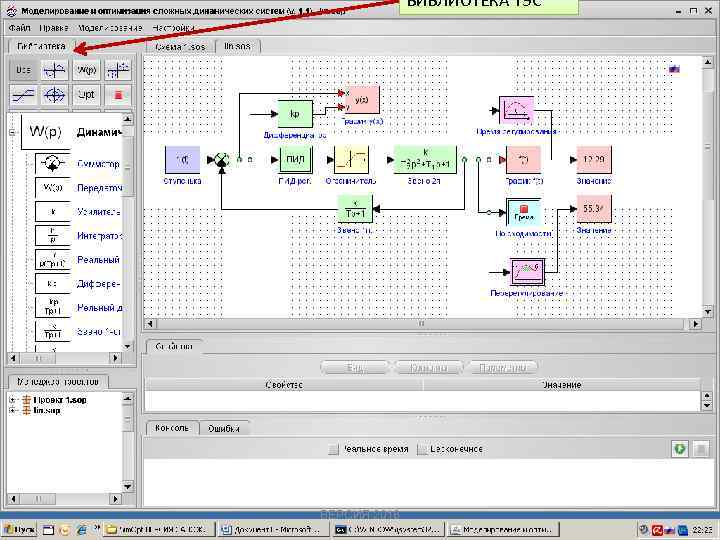Open the Моделирование menu
Image resolution: width=720 pixels, height=540 pixels.
pos(110,28)
